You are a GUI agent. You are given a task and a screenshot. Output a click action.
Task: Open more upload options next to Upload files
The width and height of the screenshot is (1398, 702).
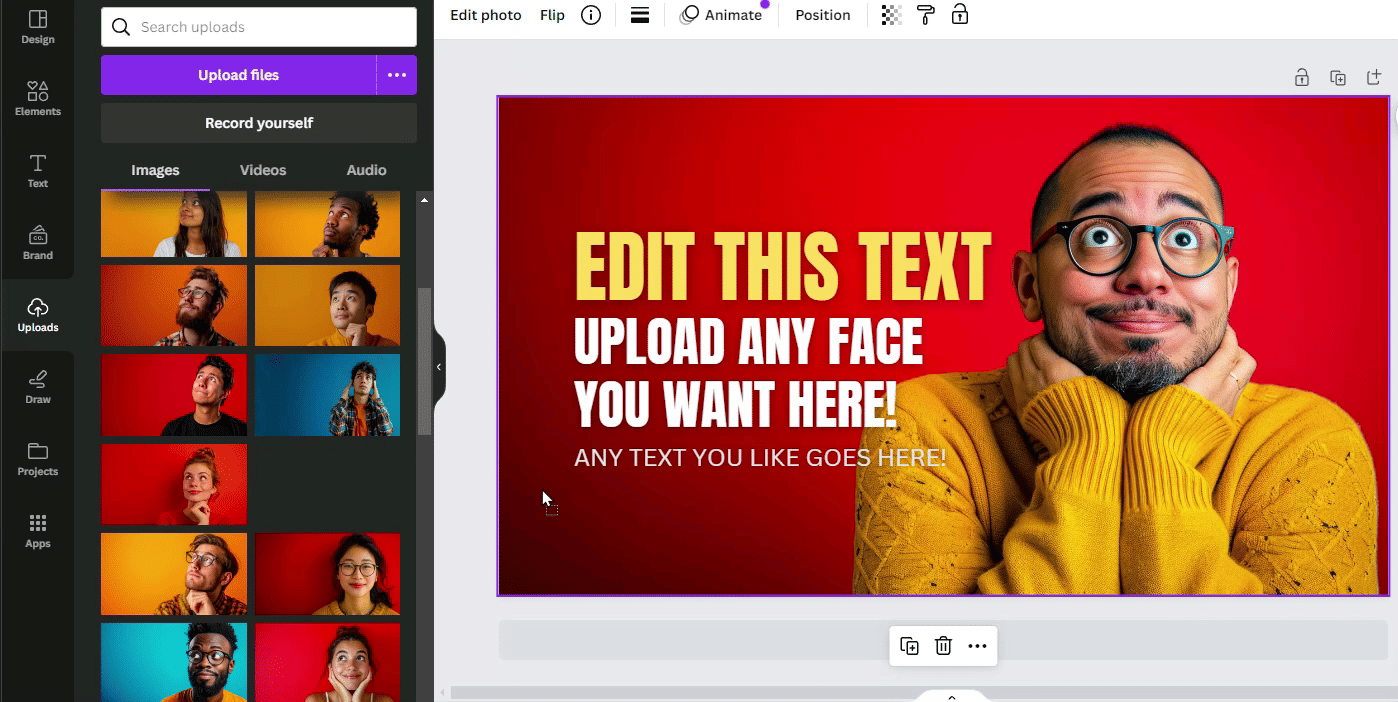point(397,75)
